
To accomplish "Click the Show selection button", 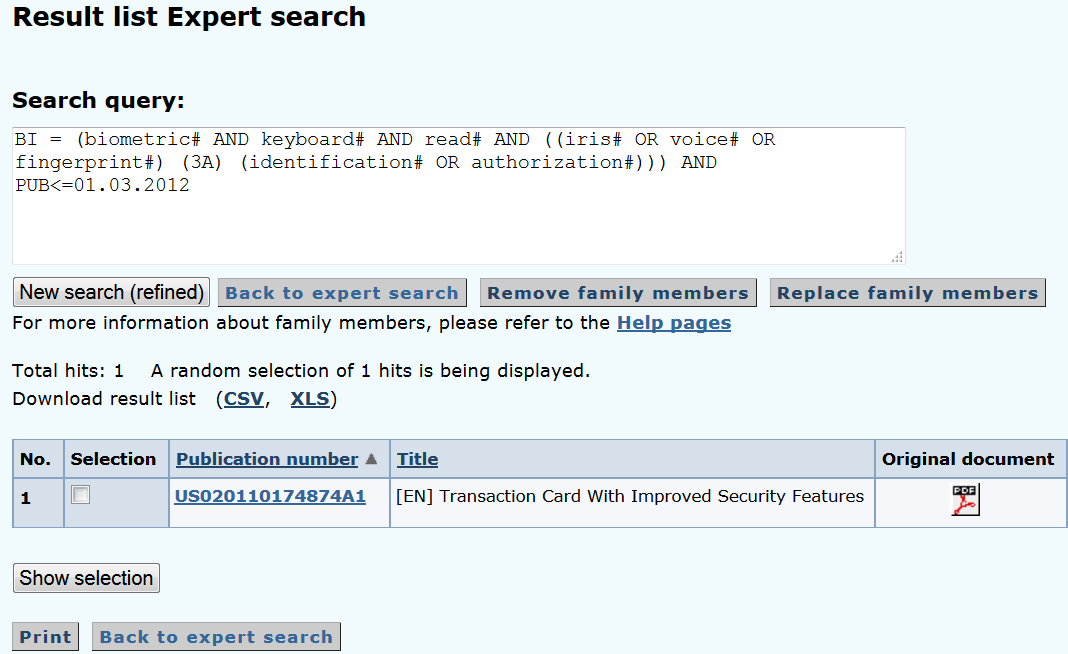I will tap(87, 578).
